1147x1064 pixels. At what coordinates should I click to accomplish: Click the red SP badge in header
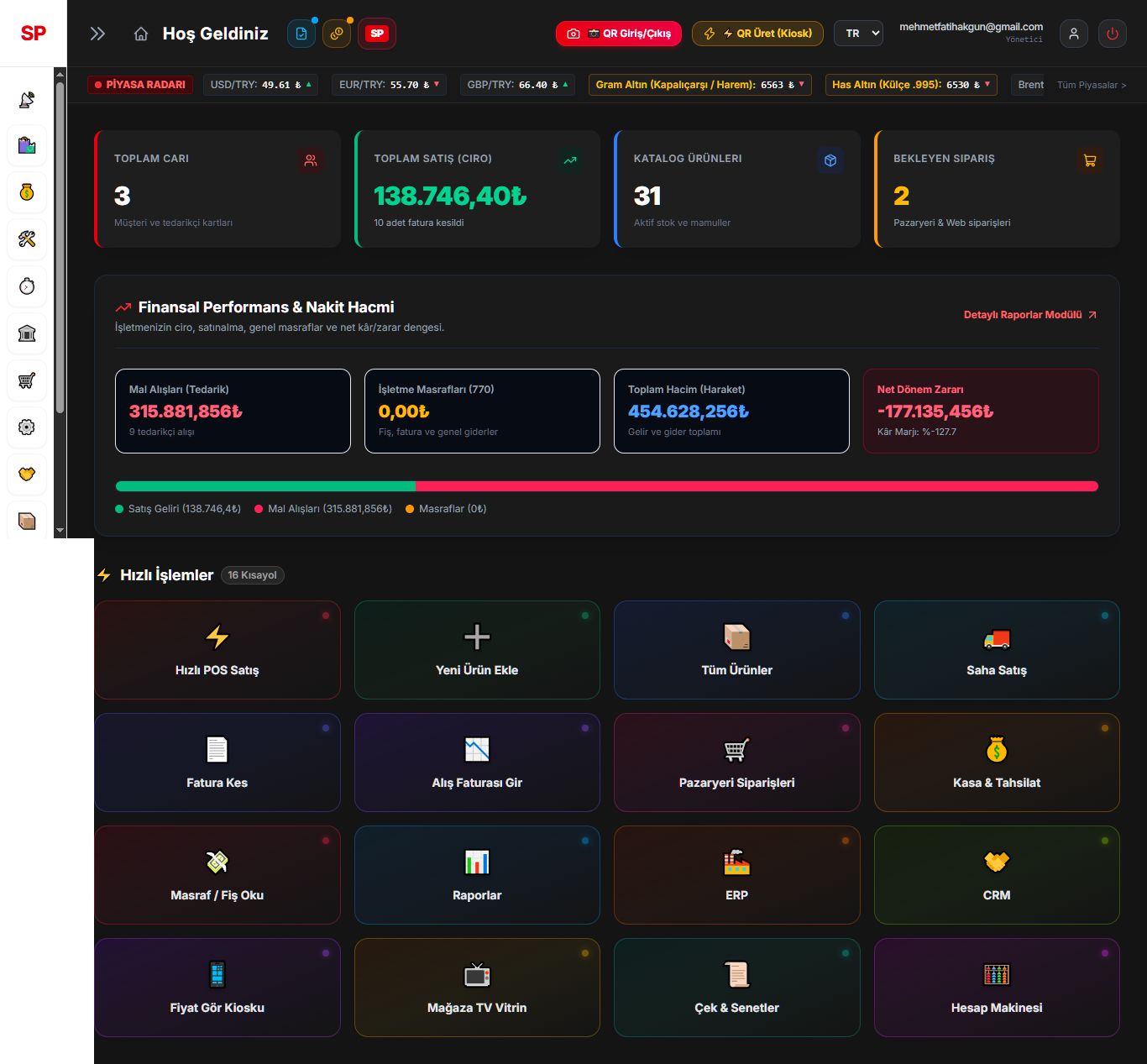tap(377, 34)
